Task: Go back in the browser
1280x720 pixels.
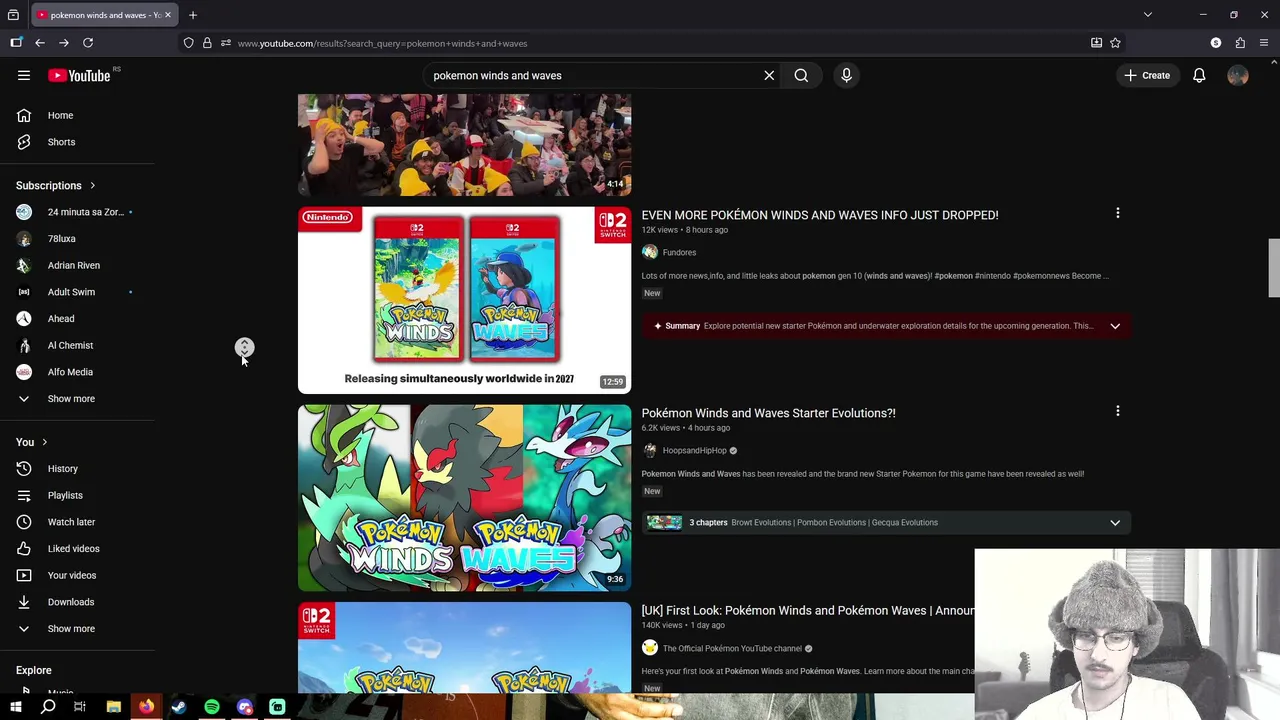Action: point(40,43)
